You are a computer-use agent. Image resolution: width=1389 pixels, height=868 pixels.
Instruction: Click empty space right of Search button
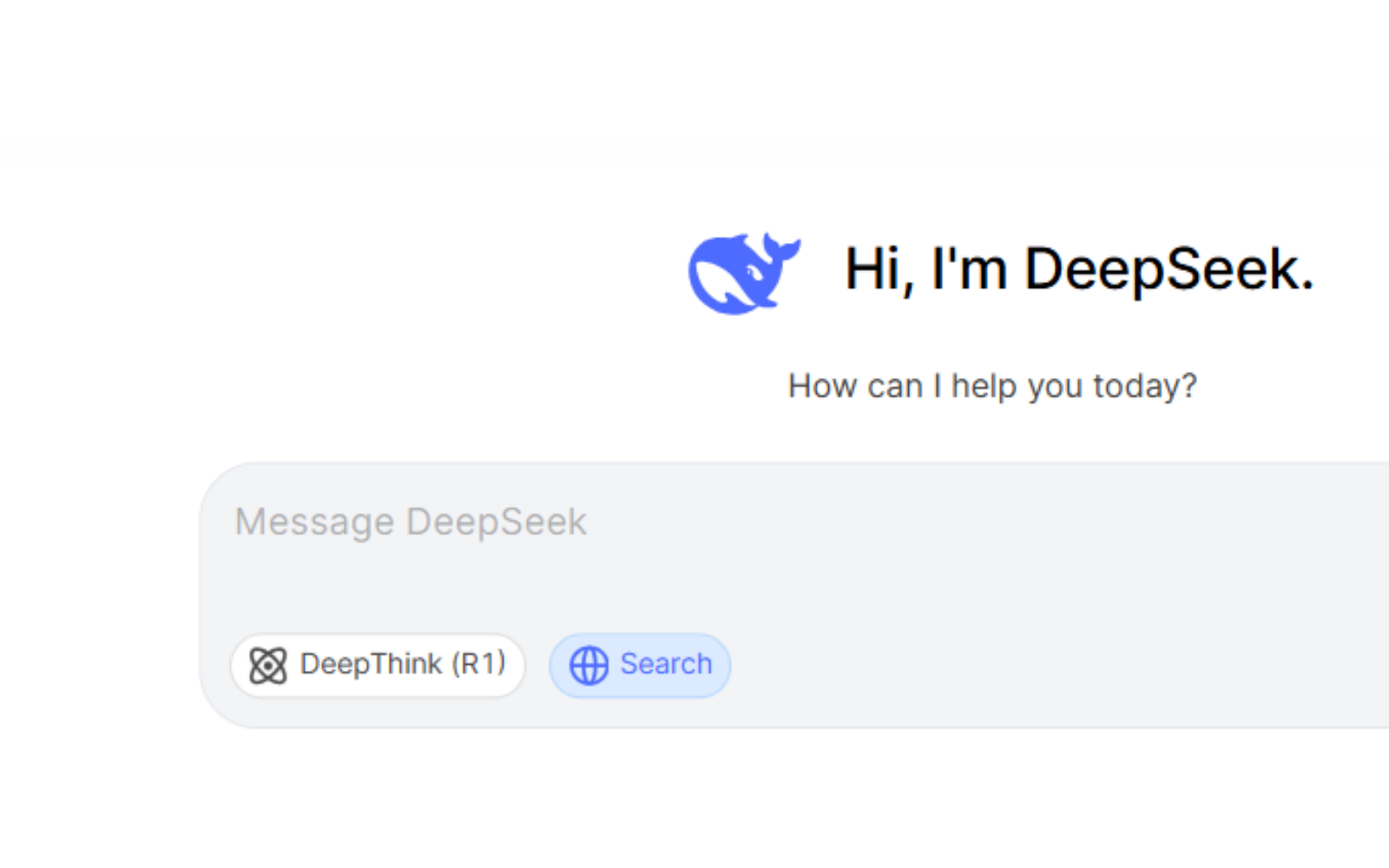click(955, 666)
